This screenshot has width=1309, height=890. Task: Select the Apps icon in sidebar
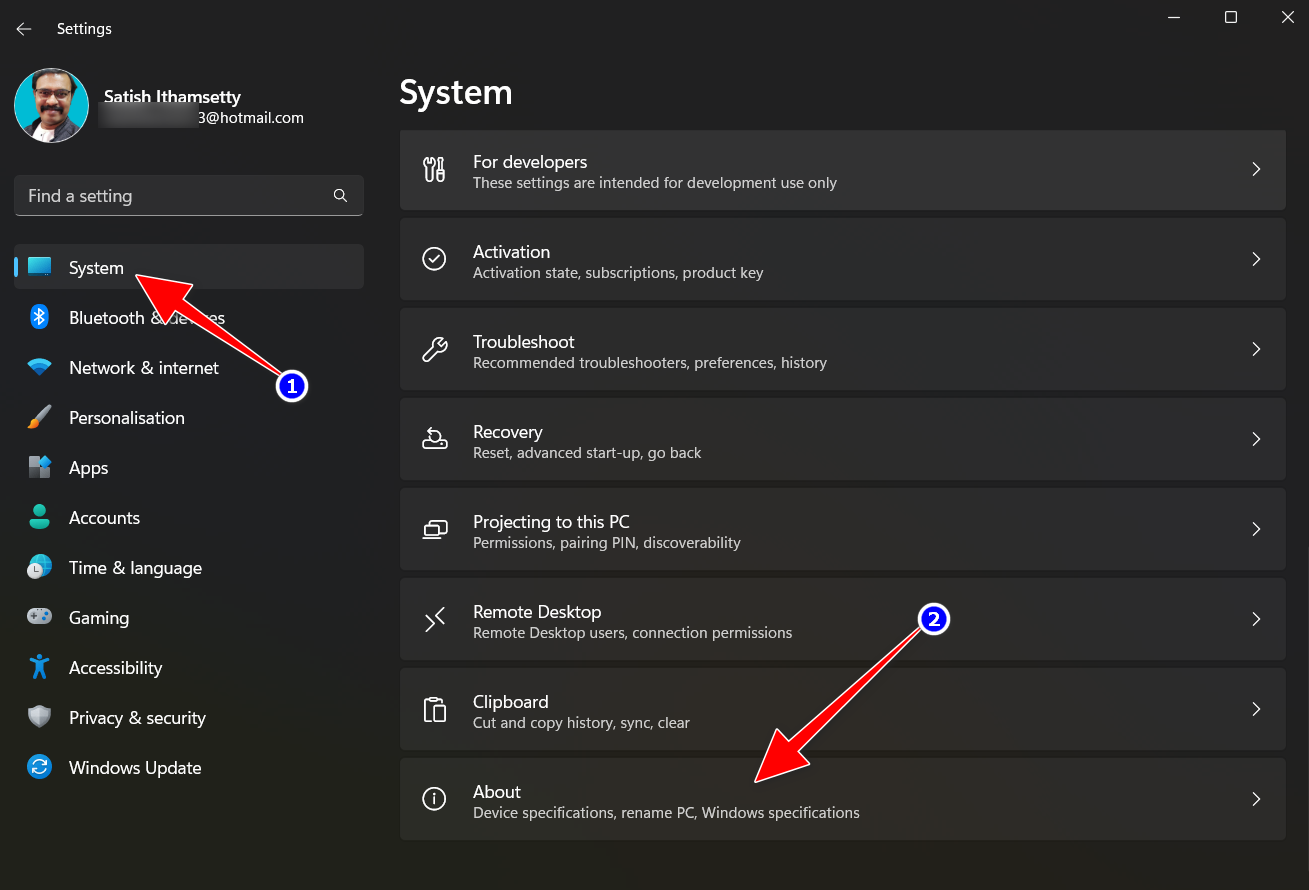point(38,467)
